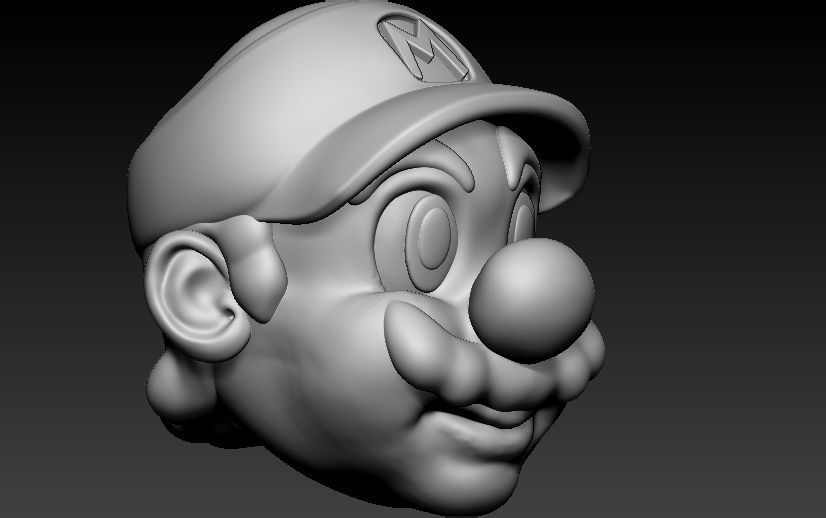Select the large fully visible eye
The width and height of the screenshot is (826, 518).
pyautogui.click(x=416, y=240)
